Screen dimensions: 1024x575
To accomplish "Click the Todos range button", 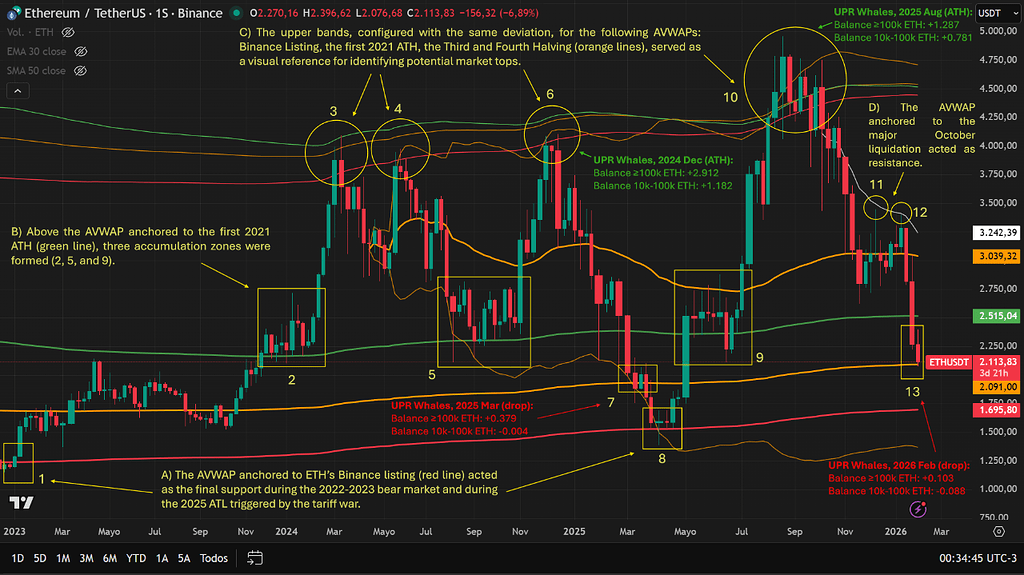I will (214, 557).
